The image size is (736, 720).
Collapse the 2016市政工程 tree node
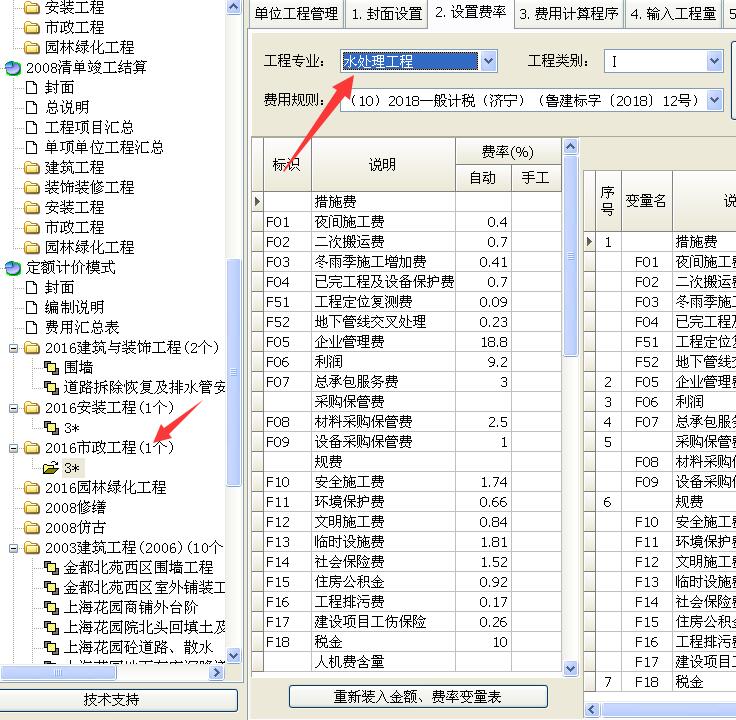click(14, 448)
